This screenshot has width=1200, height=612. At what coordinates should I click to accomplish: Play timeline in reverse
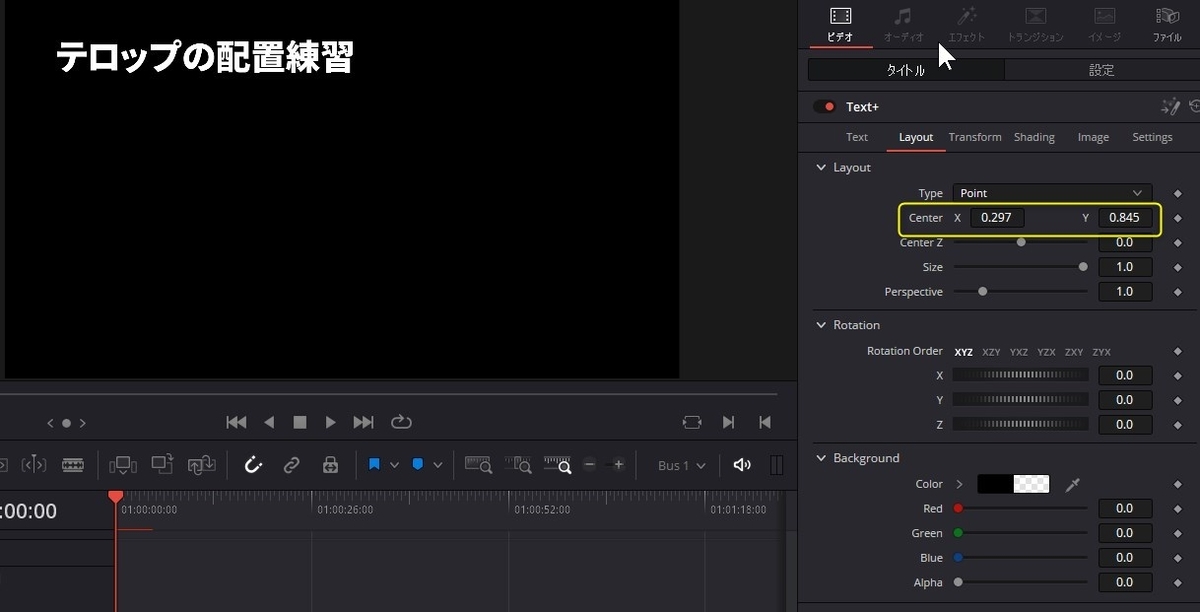(268, 422)
